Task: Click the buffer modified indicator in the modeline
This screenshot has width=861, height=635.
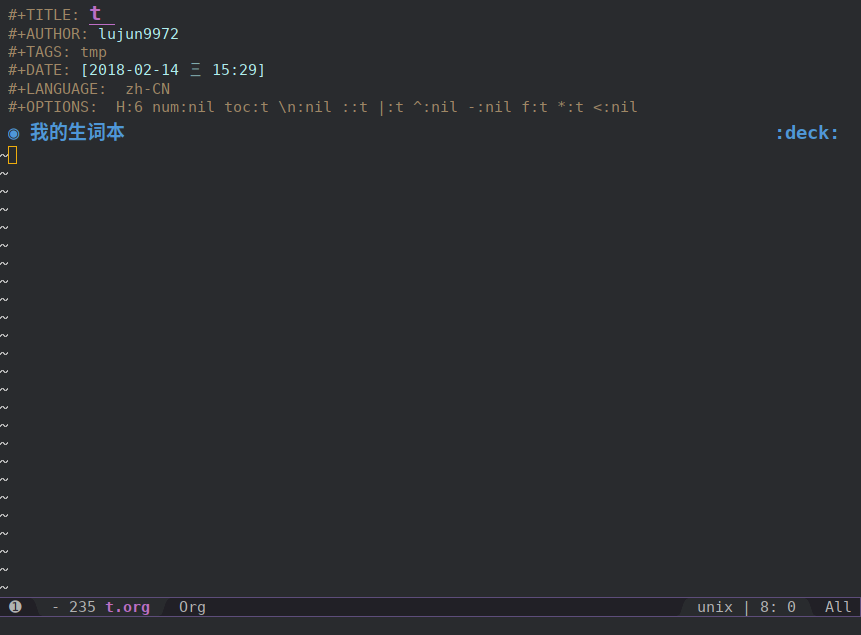Action: tap(57, 606)
